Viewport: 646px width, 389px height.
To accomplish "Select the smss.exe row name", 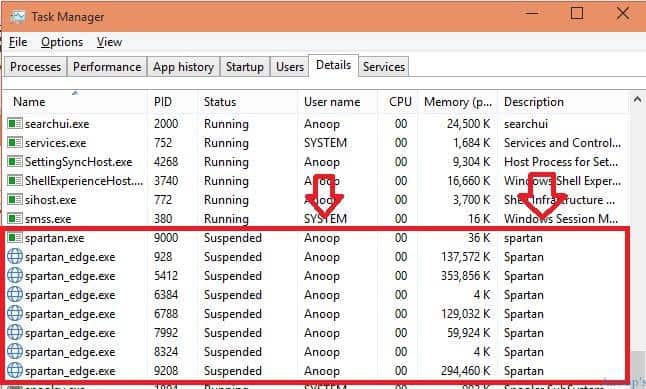I will pos(48,219).
